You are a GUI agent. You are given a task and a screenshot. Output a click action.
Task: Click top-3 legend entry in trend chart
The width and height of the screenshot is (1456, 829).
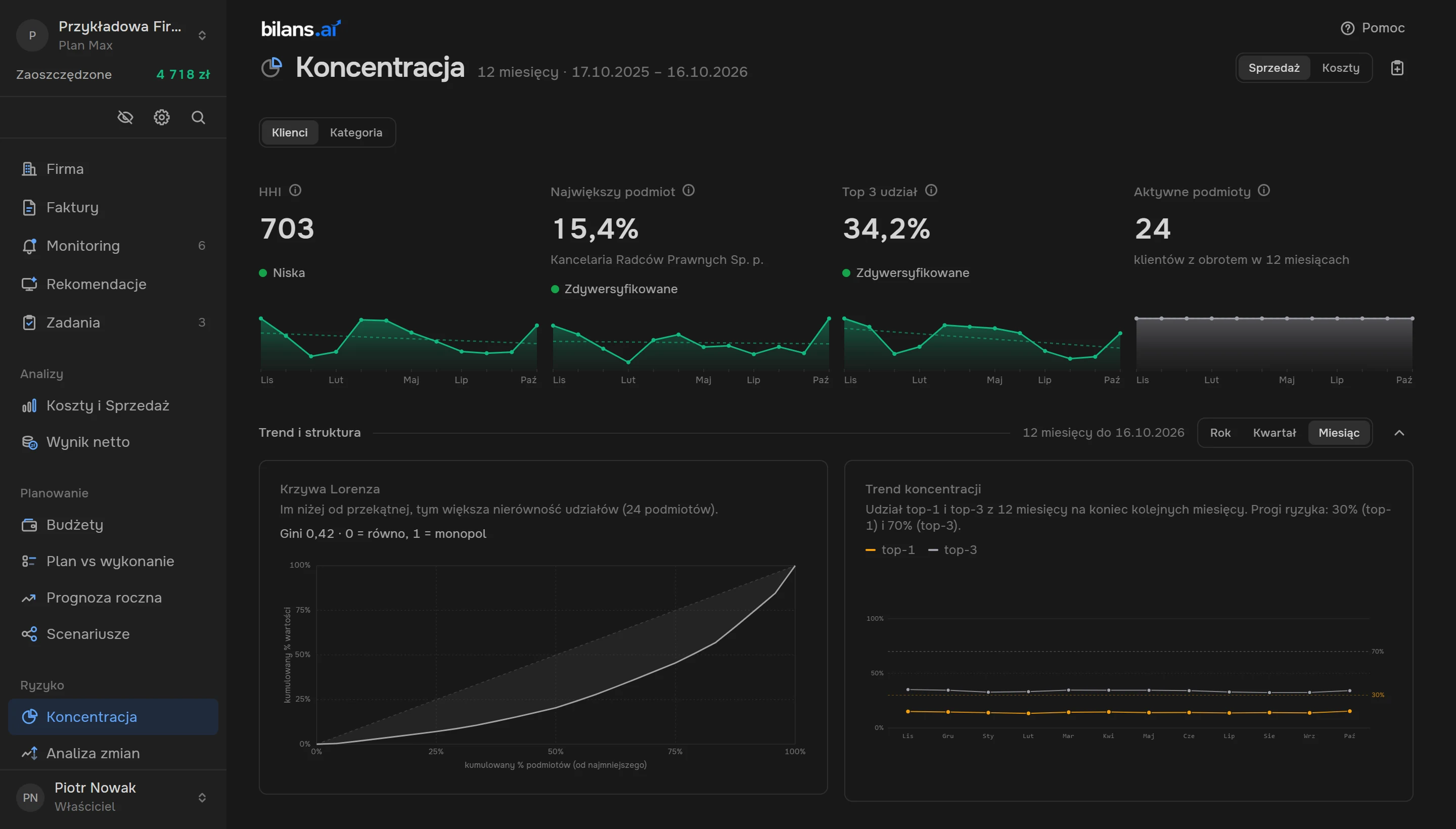(952, 550)
